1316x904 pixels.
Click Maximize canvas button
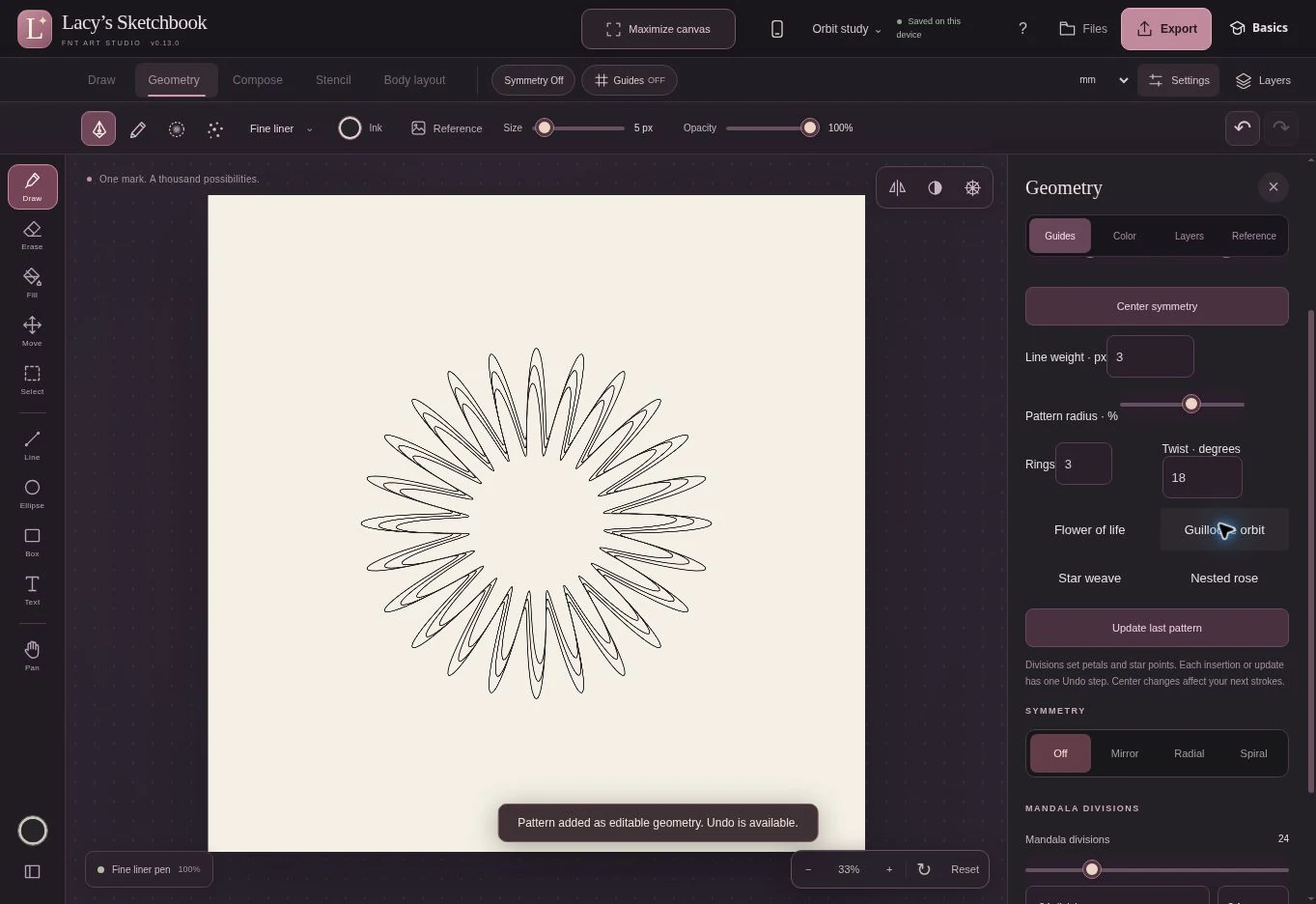tap(658, 29)
